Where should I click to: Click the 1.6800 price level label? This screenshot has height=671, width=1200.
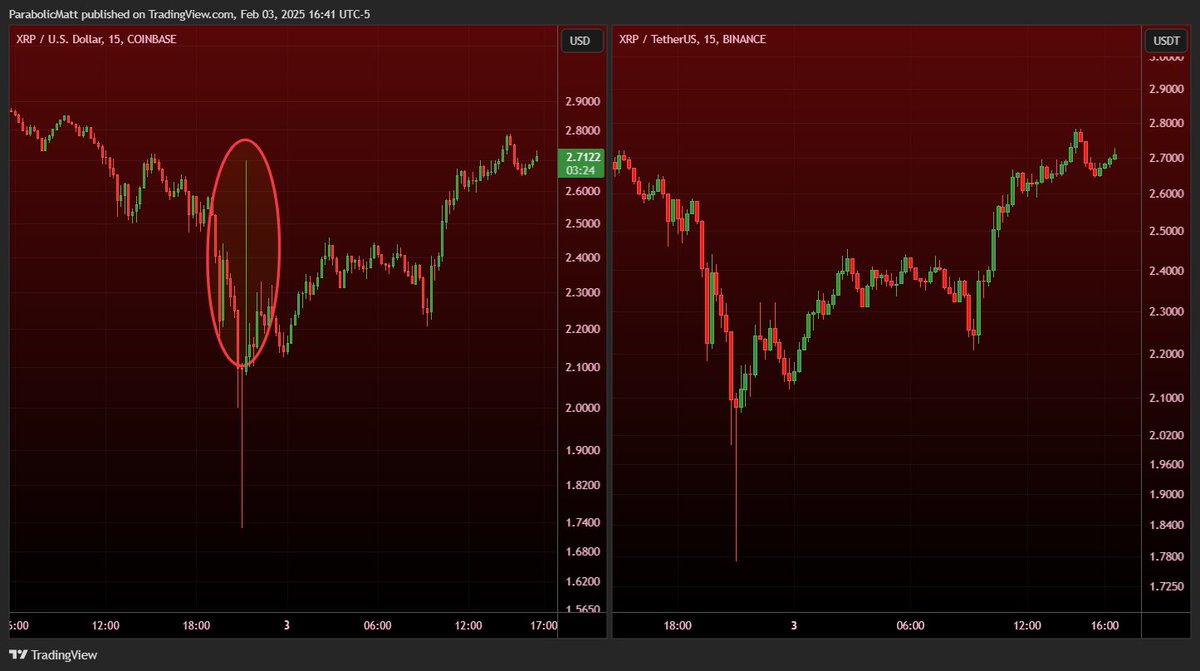click(x=583, y=552)
